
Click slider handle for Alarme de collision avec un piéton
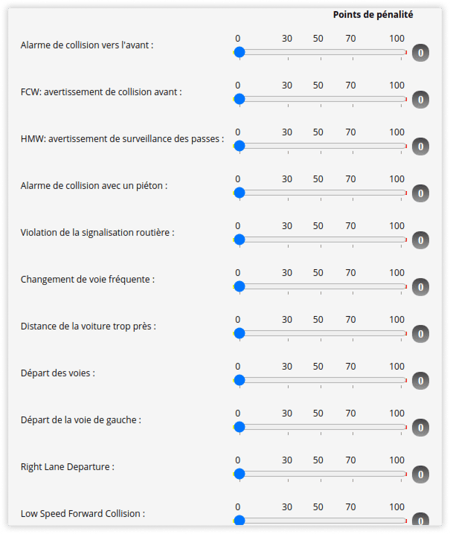click(x=239, y=193)
